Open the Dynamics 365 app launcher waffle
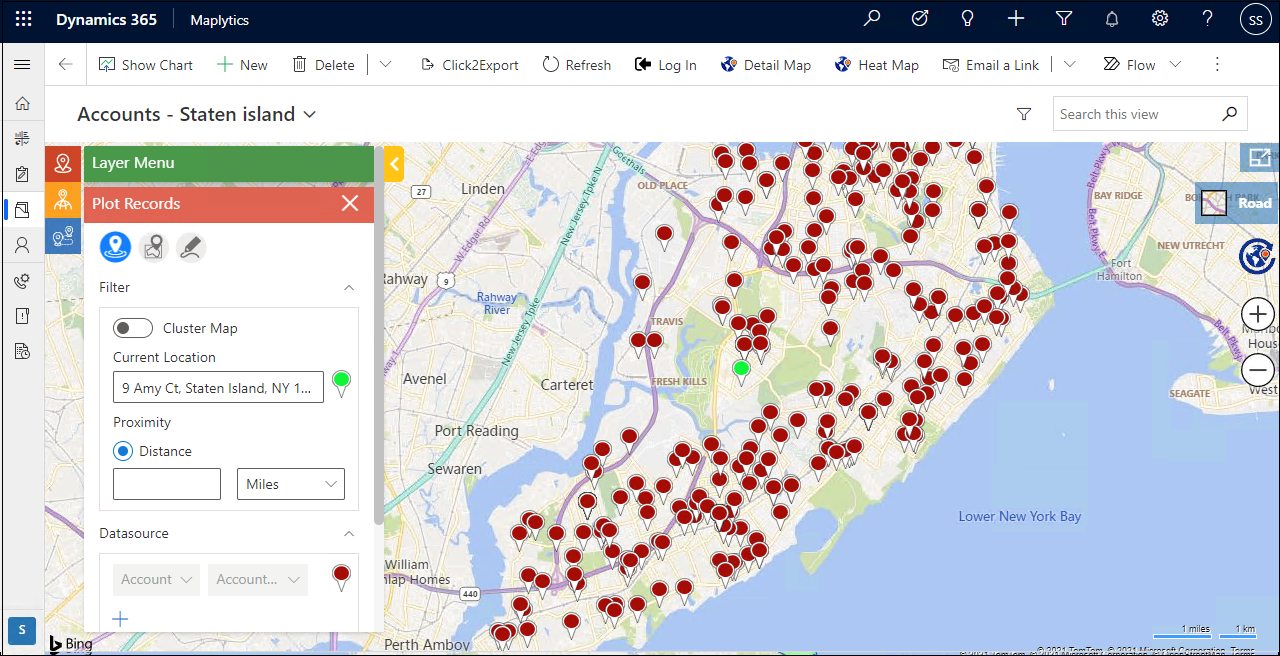The image size is (1280, 656). pyautogui.click(x=24, y=19)
